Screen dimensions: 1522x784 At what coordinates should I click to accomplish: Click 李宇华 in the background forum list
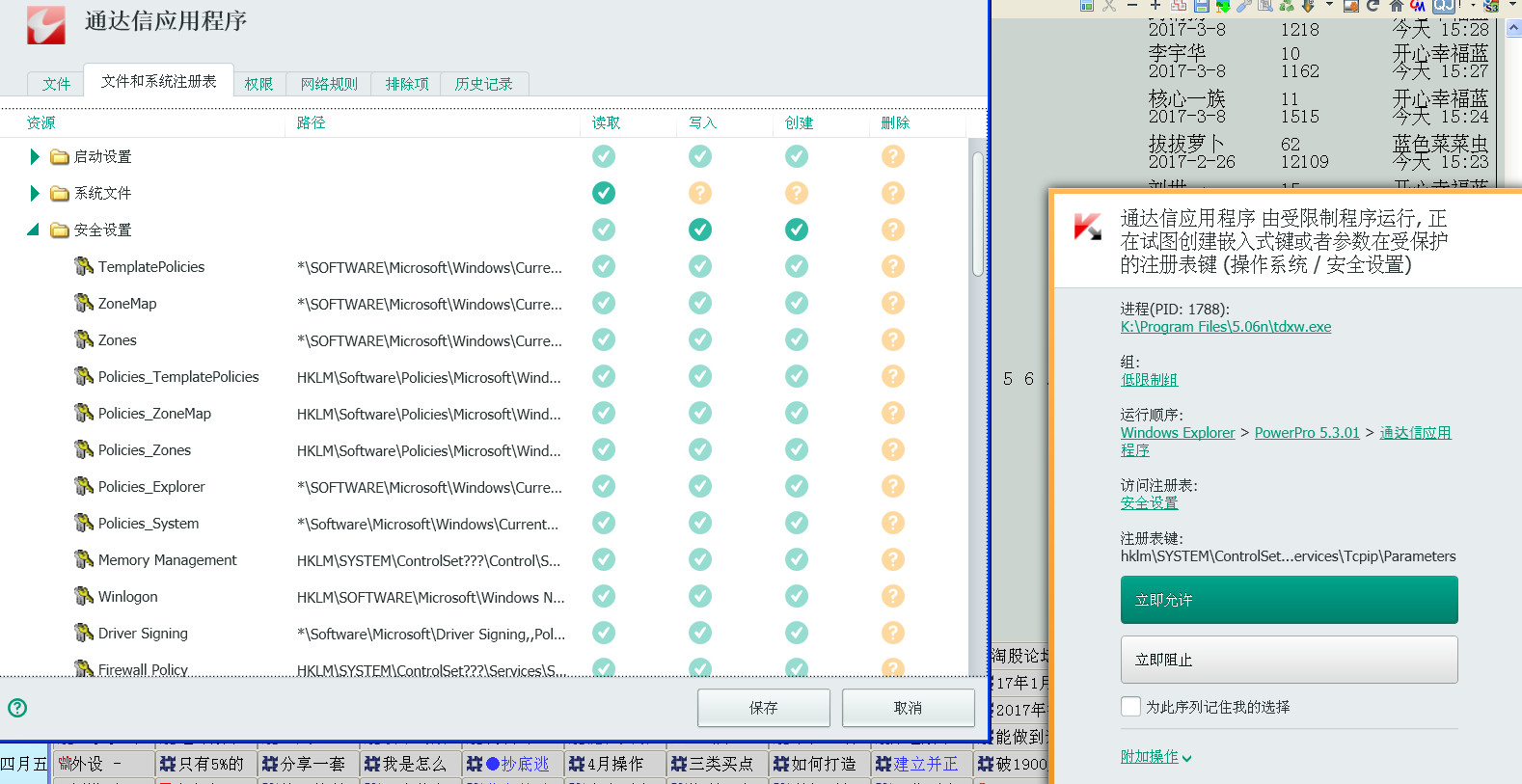pos(1177,53)
